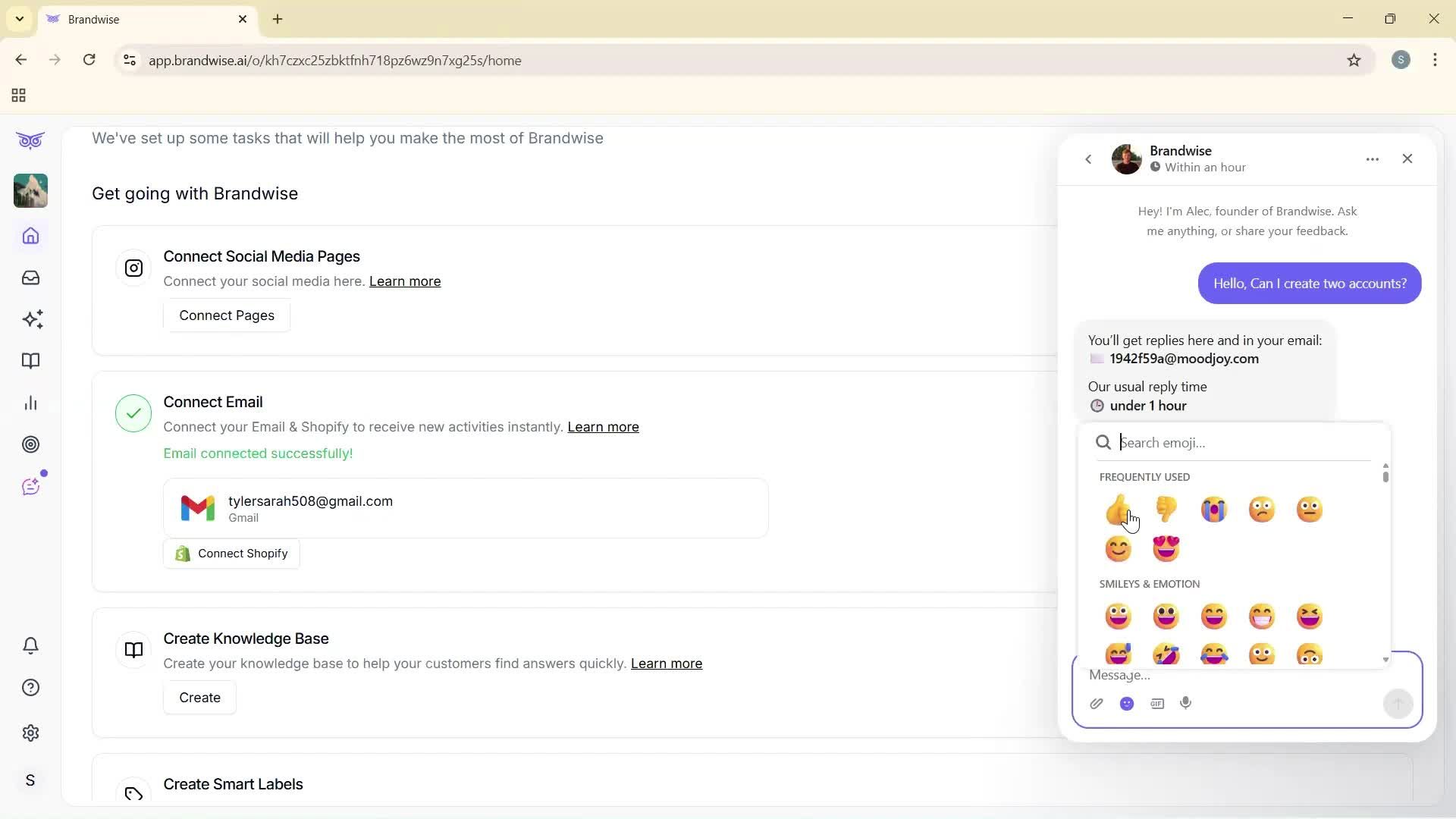1456x819 pixels.
Task: Select the thumbs up frequently used emoji
Action: 1119,509
